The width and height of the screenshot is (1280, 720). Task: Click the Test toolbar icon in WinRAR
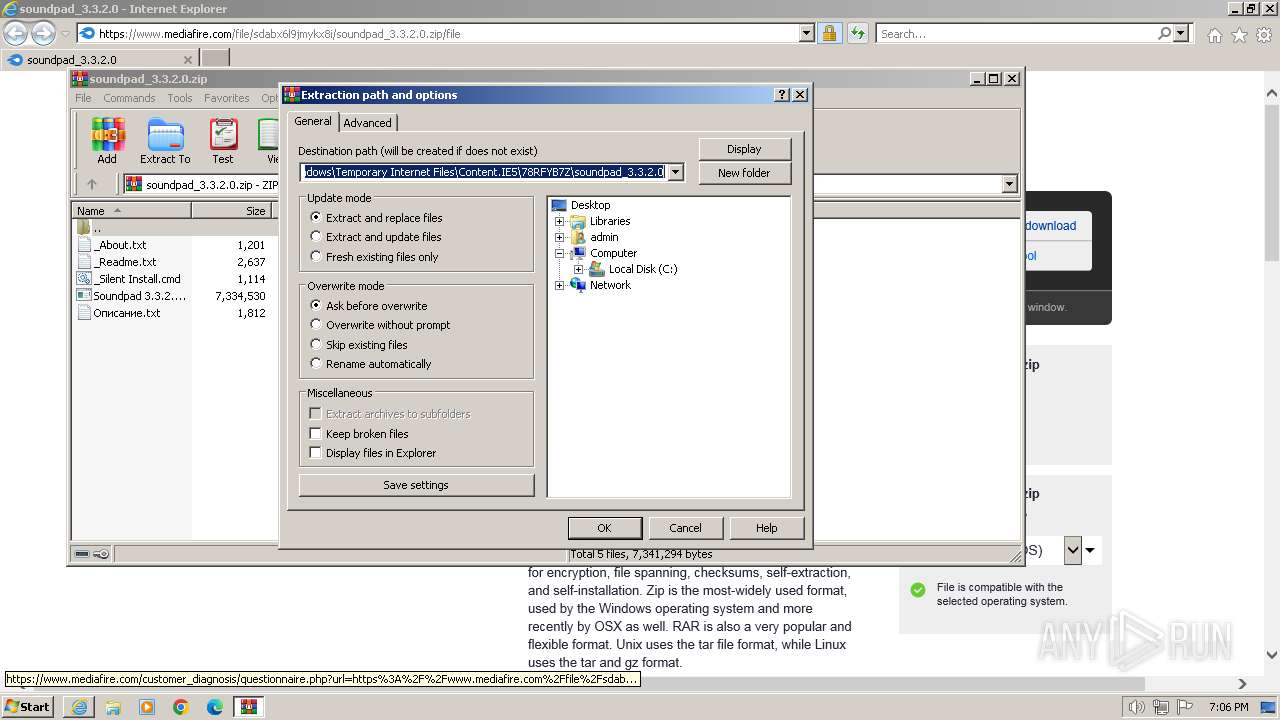click(x=223, y=141)
